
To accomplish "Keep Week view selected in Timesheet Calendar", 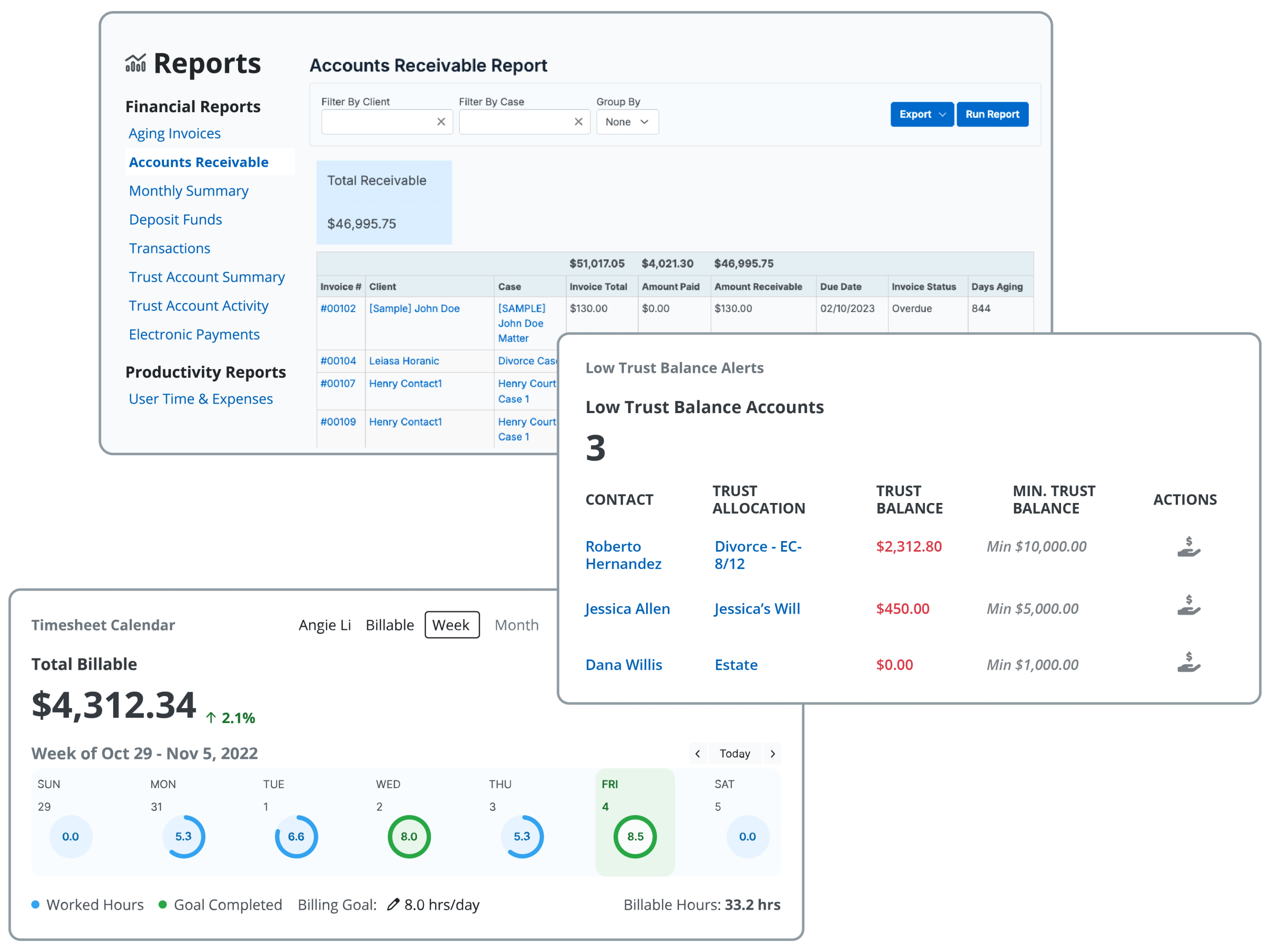I will [452, 625].
